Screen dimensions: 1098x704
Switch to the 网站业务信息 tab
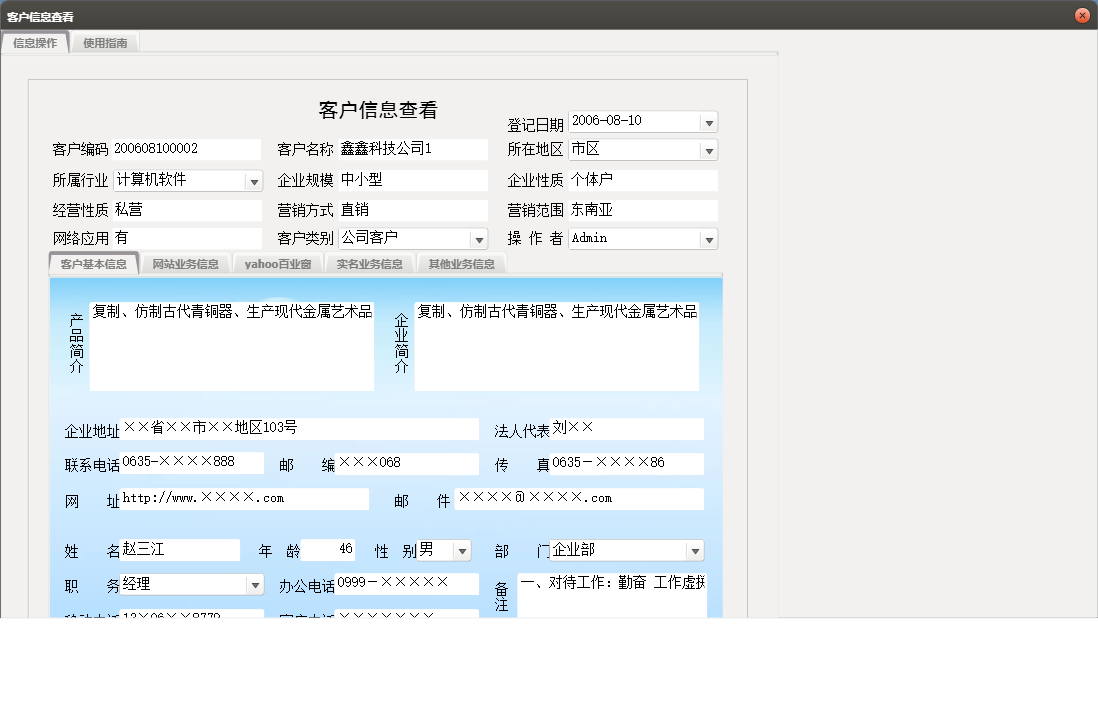point(186,263)
